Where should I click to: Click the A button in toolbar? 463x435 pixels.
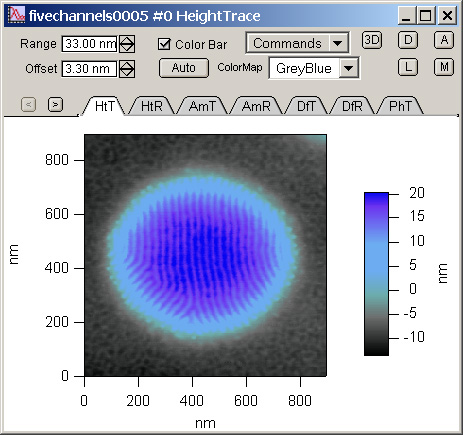tap(444, 40)
